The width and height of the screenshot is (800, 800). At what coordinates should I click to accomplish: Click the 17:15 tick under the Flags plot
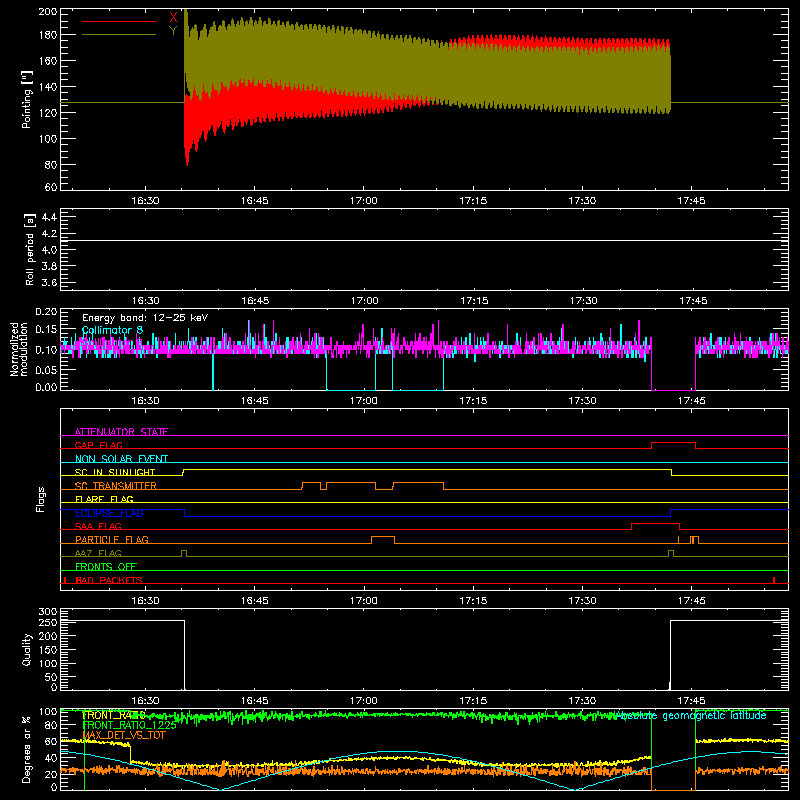tap(473, 601)
